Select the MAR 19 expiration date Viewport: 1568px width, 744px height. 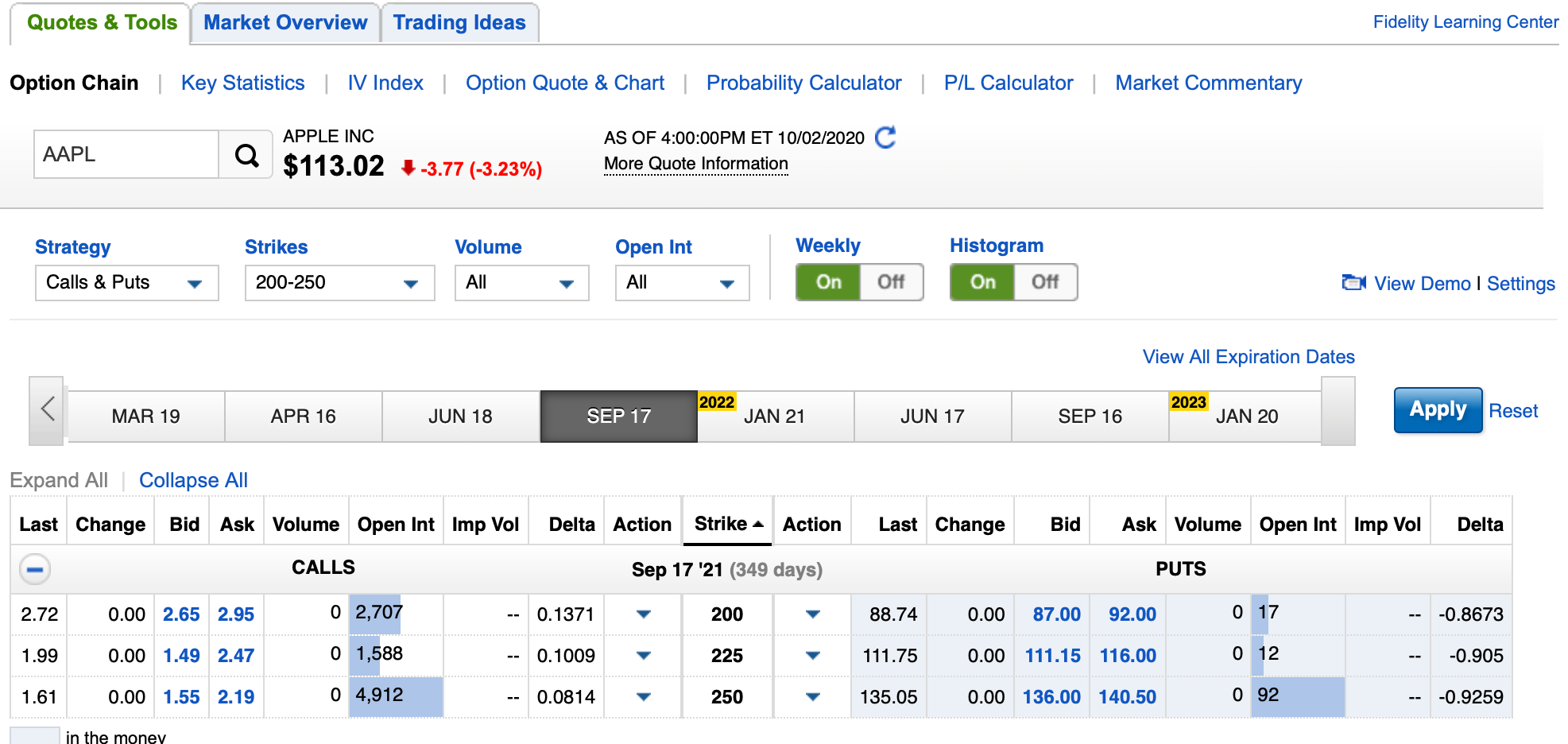click(x=146, y=417)
